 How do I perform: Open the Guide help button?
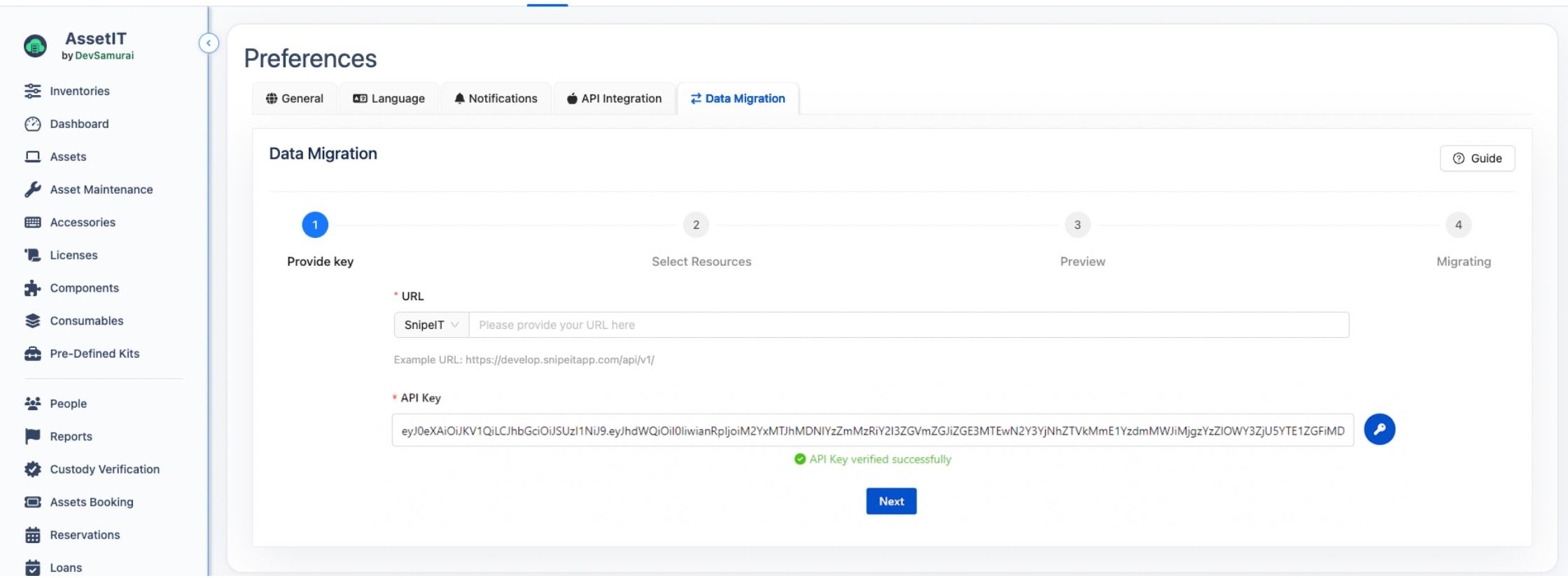pyautogui.click(x=1477, y=159)
